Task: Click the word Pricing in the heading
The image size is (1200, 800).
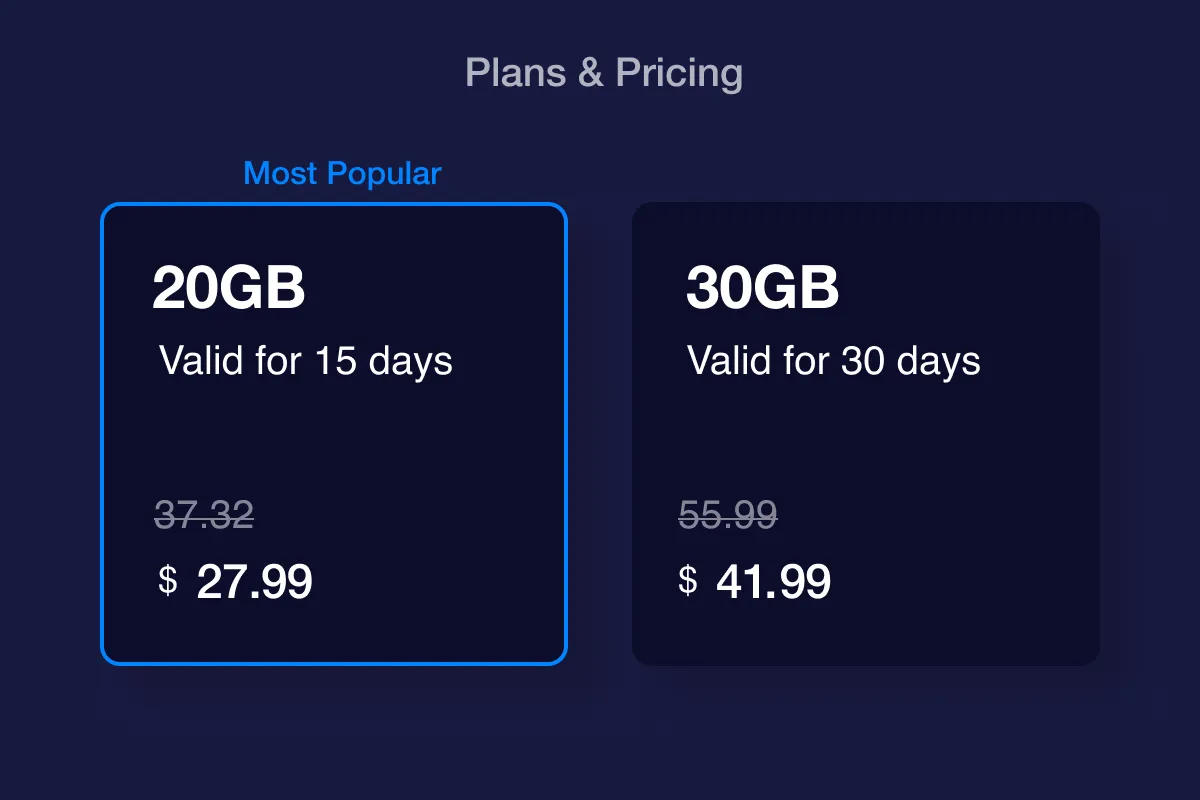Action: click(x=679, y=73)
